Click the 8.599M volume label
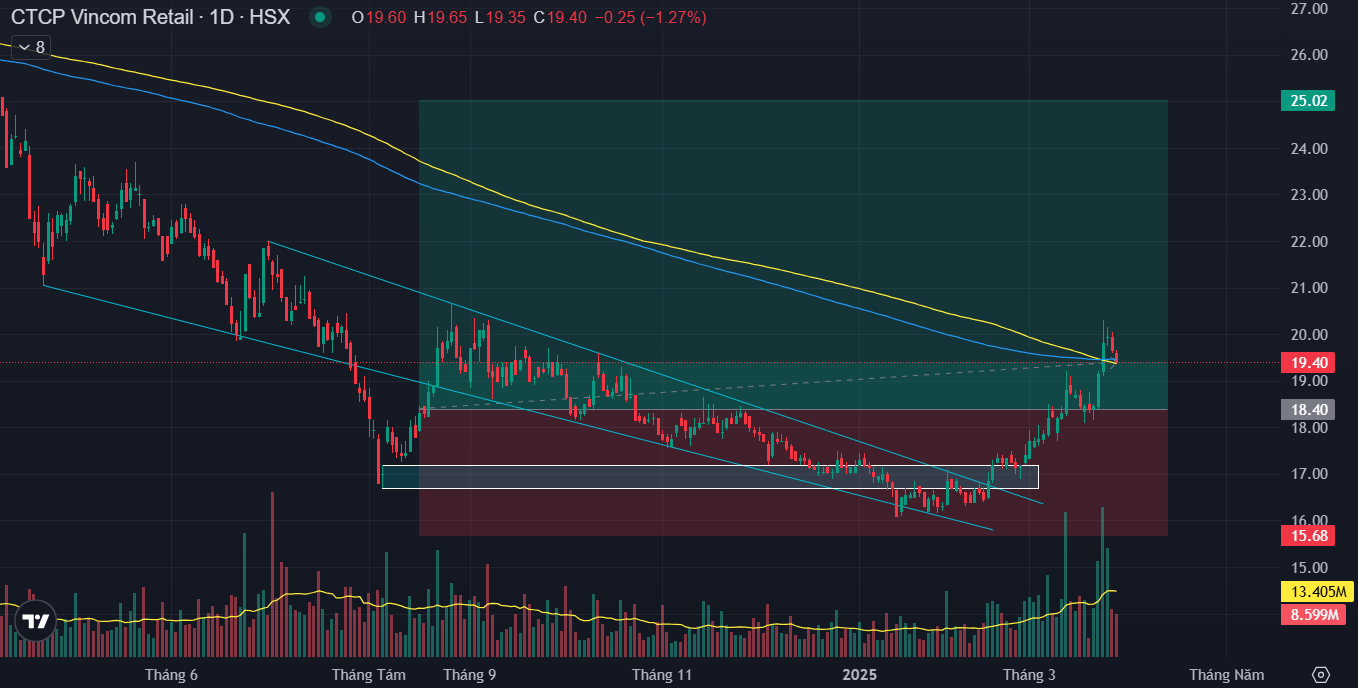Image resolution: width=1358 pixels, height=688 pixels. tap(1313, 615)
